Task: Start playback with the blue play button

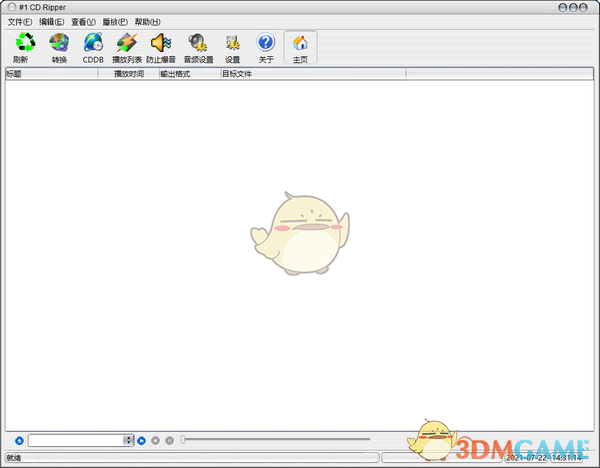Action: (141, 441)
